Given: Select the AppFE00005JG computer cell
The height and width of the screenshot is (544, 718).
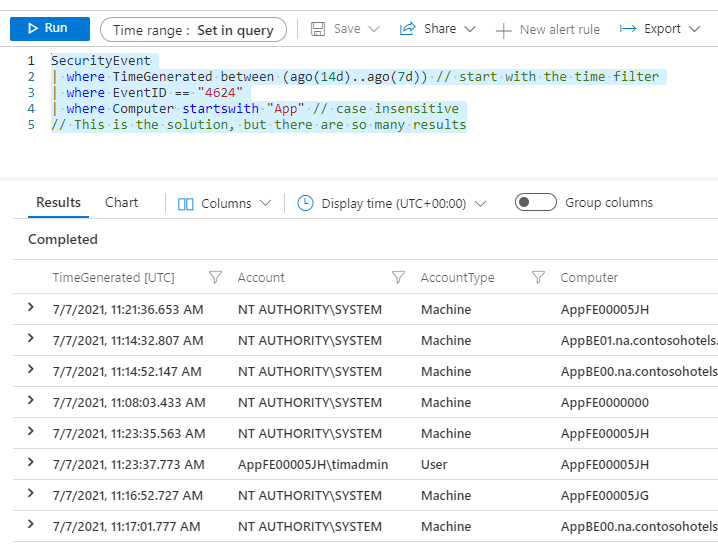Looking at the screenshot, I should click(x=605, y=495).
